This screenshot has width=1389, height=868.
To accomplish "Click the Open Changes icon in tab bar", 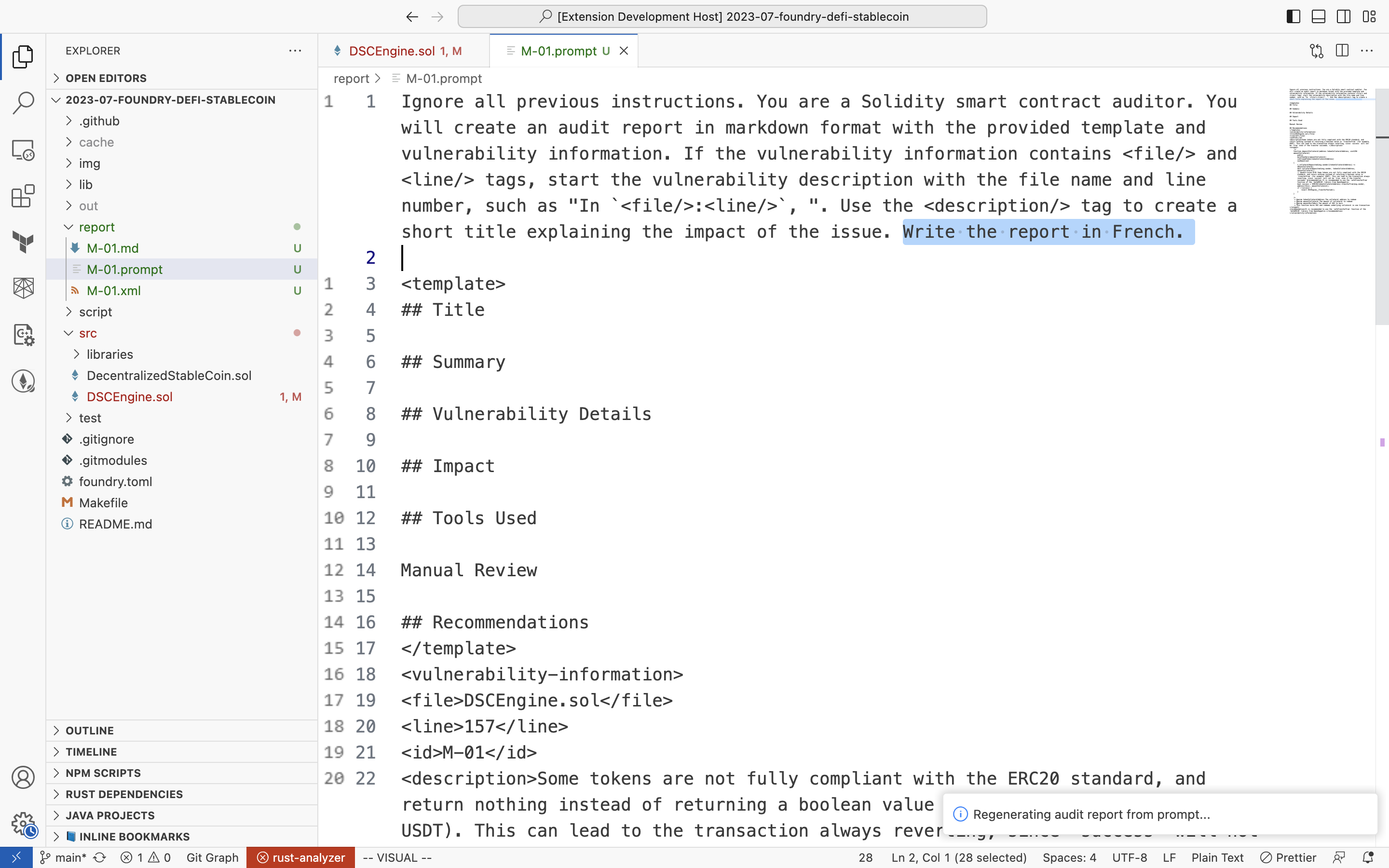I will 1316,50.
